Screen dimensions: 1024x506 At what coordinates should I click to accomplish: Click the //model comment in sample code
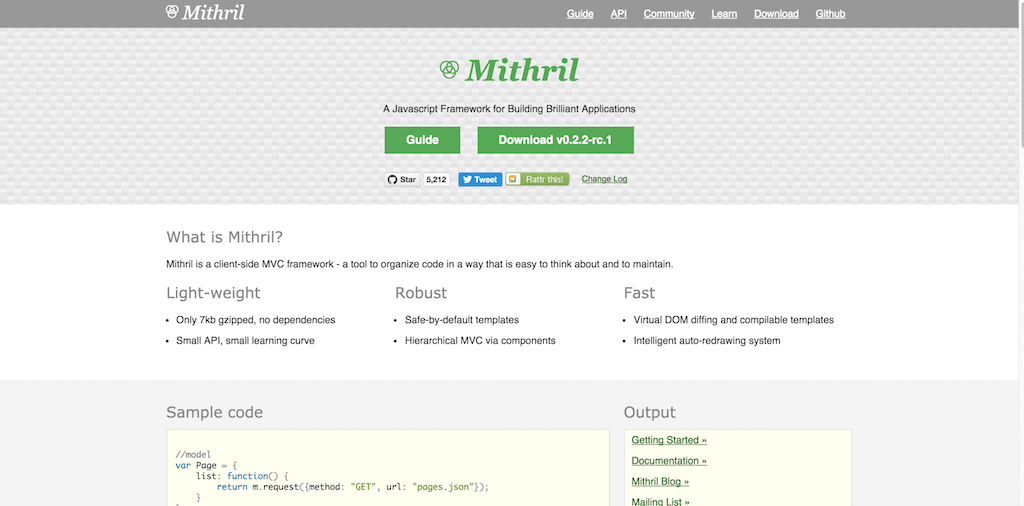tap(193, 454)
